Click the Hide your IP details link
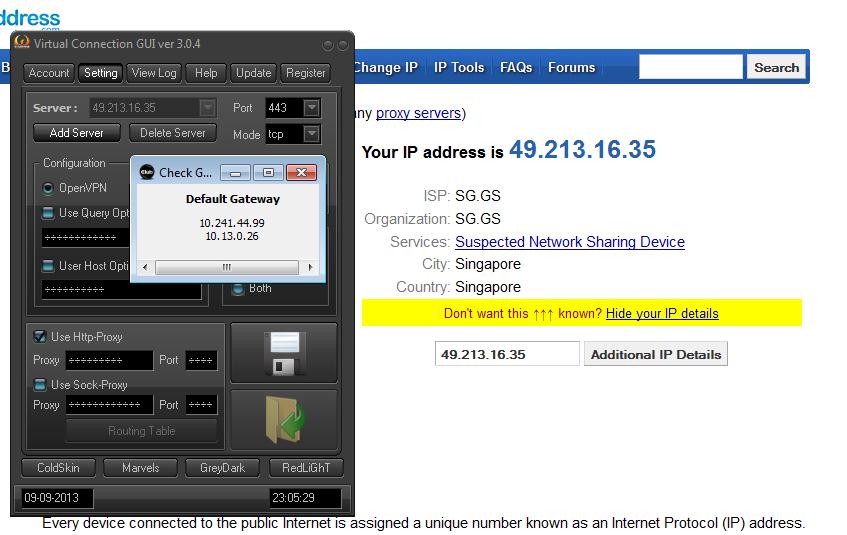Viewport: 847px width, 535px height. 662,313
